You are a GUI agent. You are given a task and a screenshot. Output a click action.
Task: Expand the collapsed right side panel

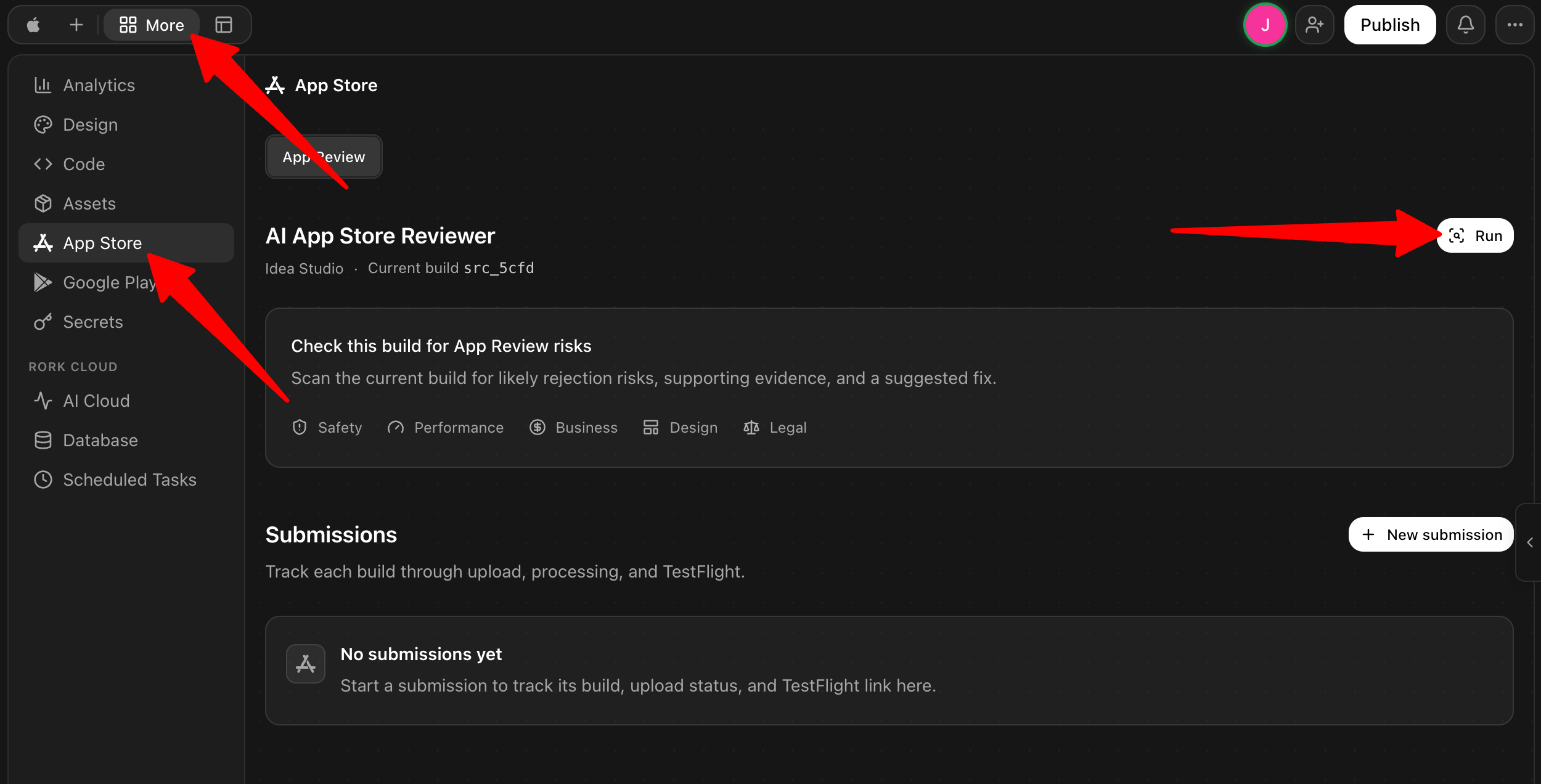coord(1530,542)
